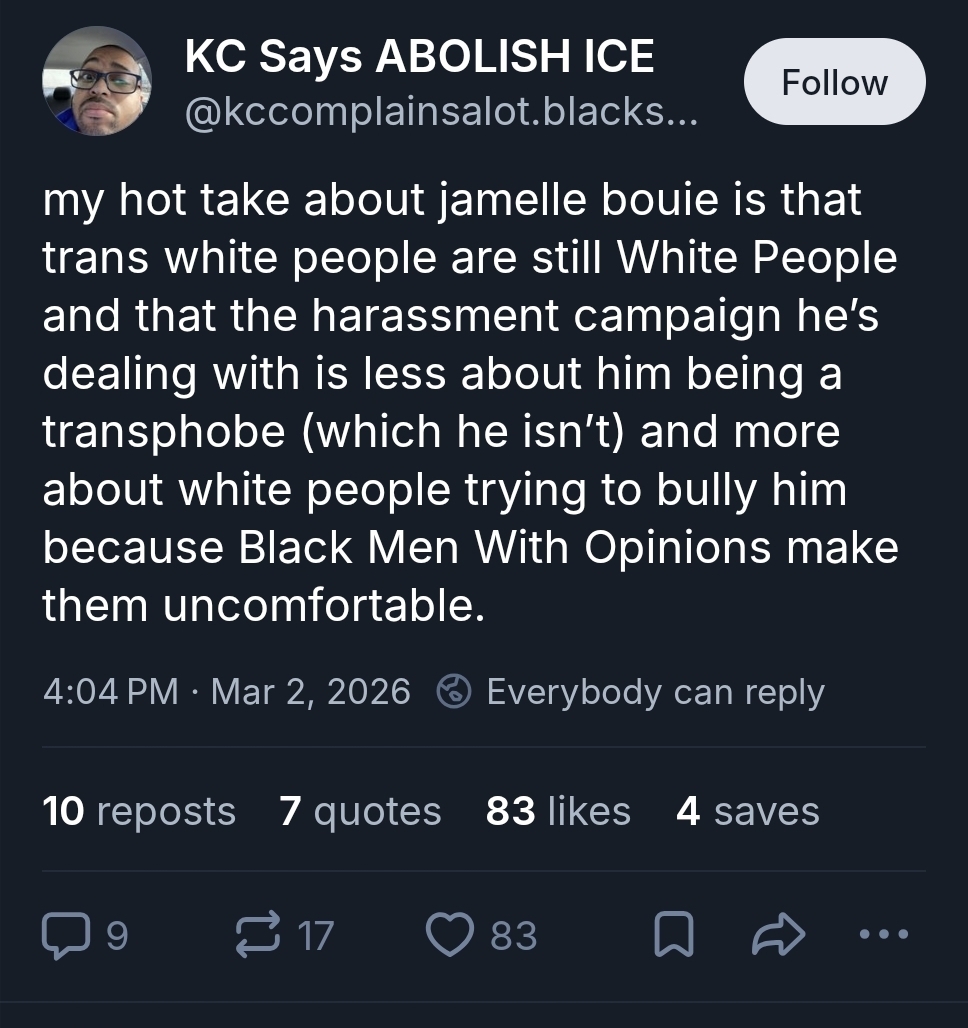Viewport: 968px width, 1028px height.
Task: Click the post body text
Action: click(x=470, y=403)
